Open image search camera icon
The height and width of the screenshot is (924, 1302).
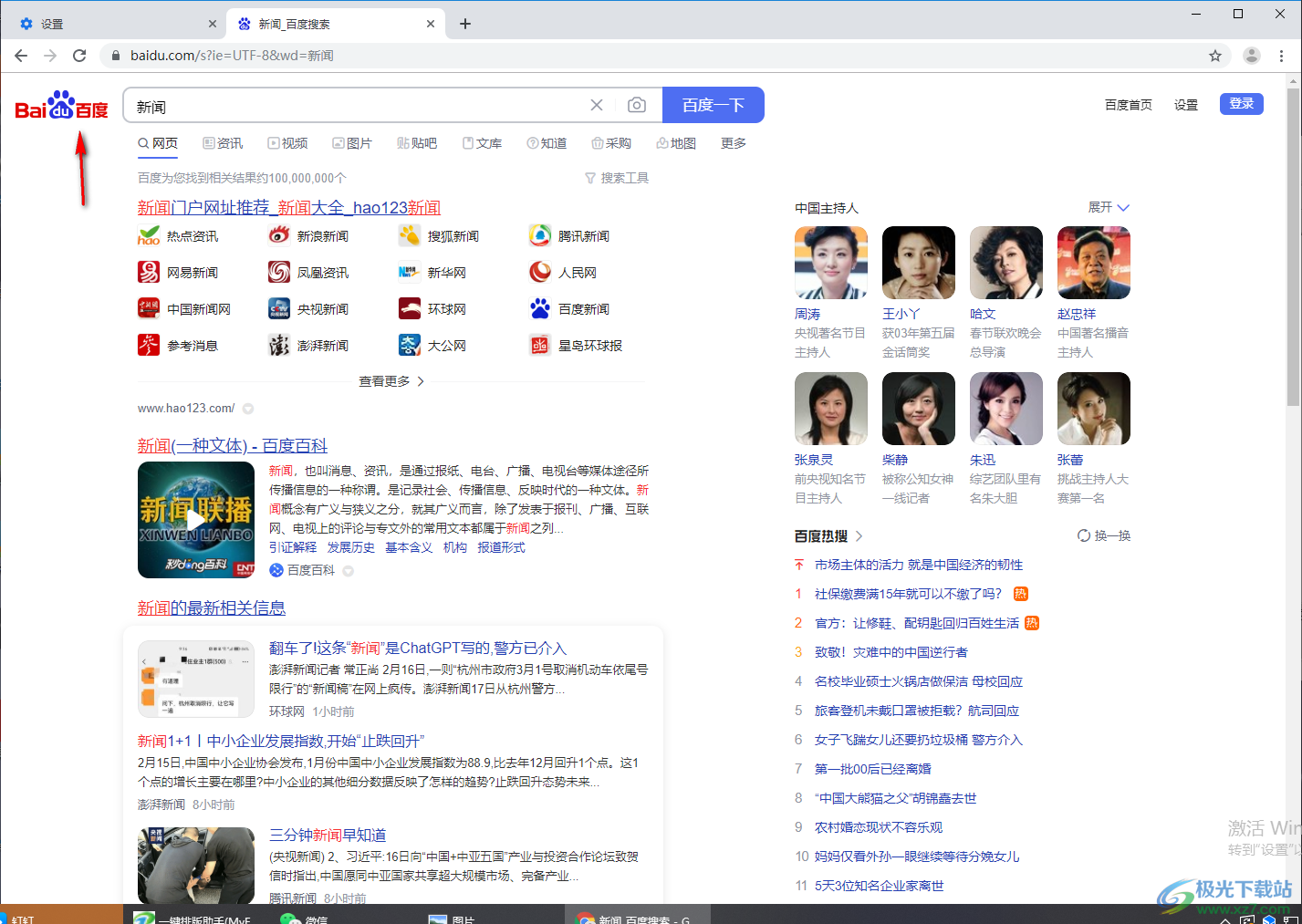click(x=637, y=105)
